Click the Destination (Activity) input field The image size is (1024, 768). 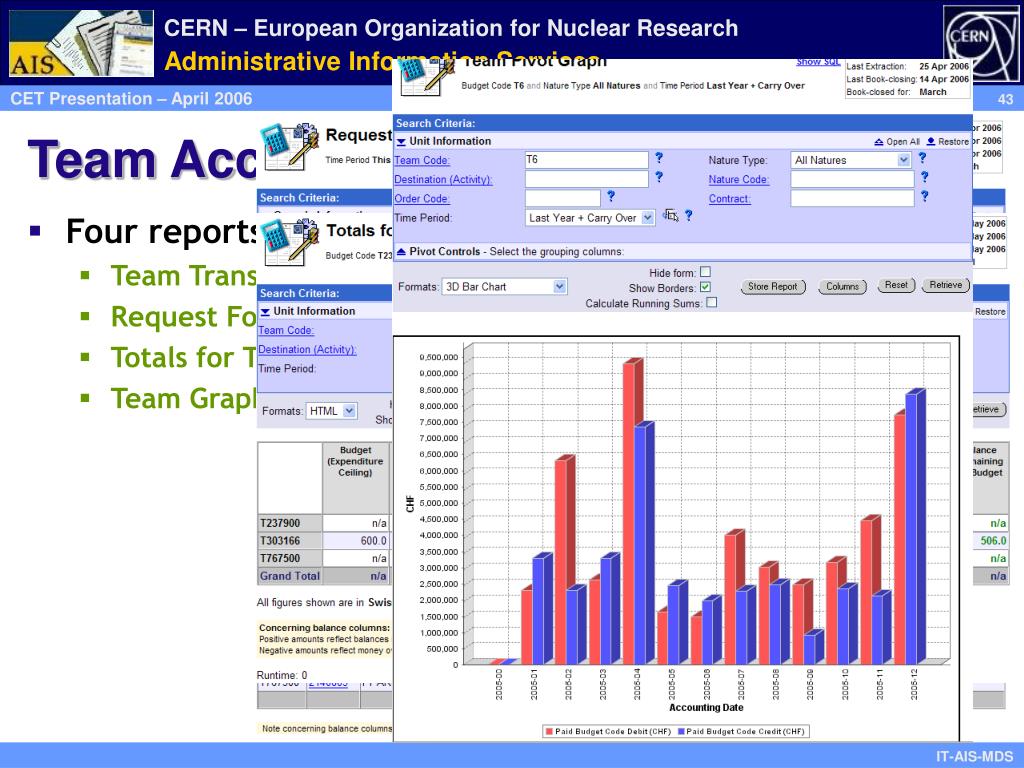click(586, 179)
